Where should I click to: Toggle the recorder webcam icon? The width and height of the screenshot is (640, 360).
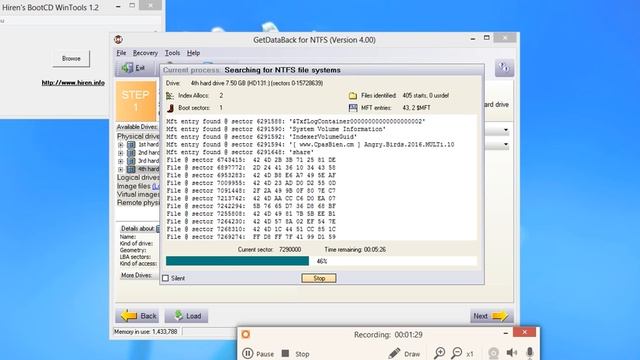[493, 353]
